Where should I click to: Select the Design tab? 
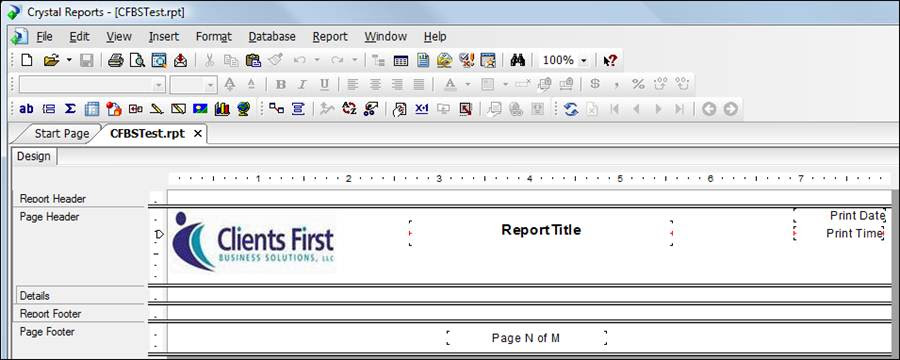(34, 156)
